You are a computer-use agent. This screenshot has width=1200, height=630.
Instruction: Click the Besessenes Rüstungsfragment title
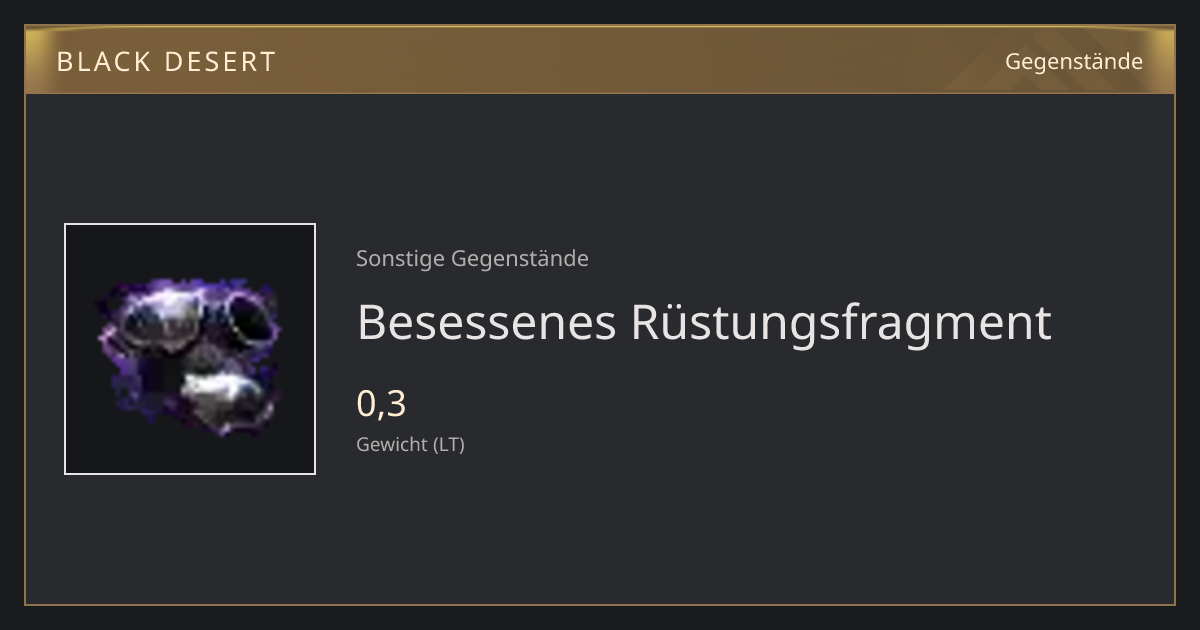[704, 322]
